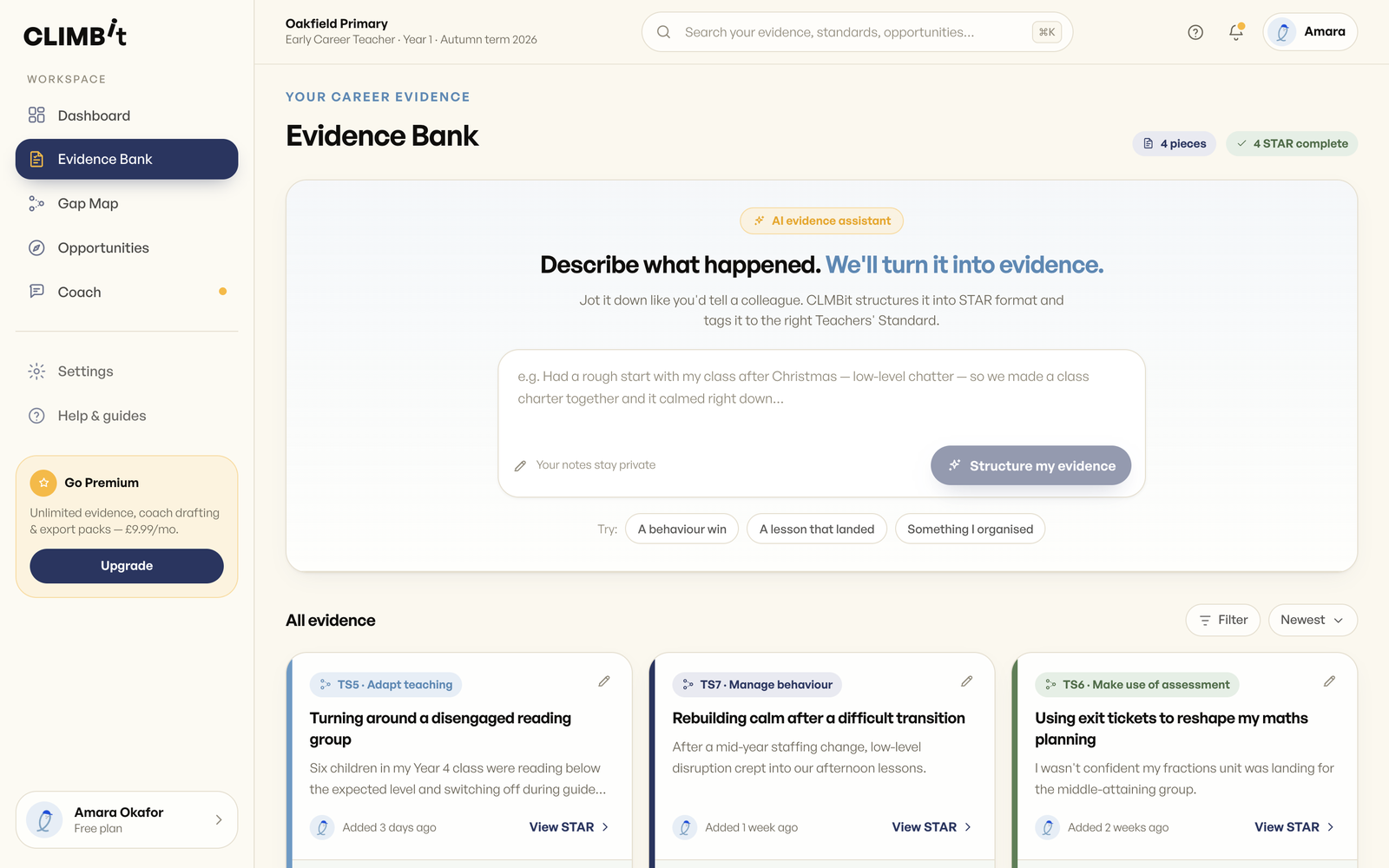The width and height of the screenshot is (1389, 868).
Task: Click the CLIMBit logo
Action: (75, 33)
